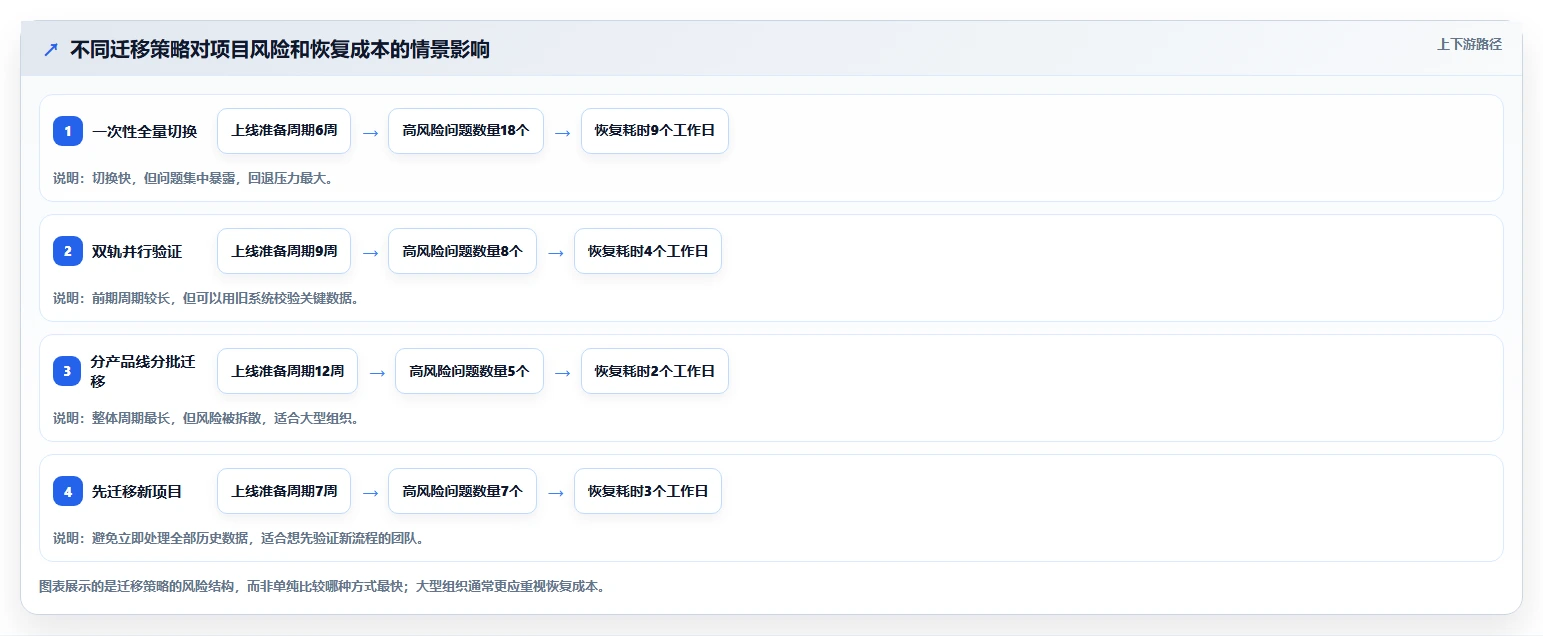This screenshot has width=1543, height=636.
Task: Click the 高风险问题数量5个 box
Action: coord(469,371)
